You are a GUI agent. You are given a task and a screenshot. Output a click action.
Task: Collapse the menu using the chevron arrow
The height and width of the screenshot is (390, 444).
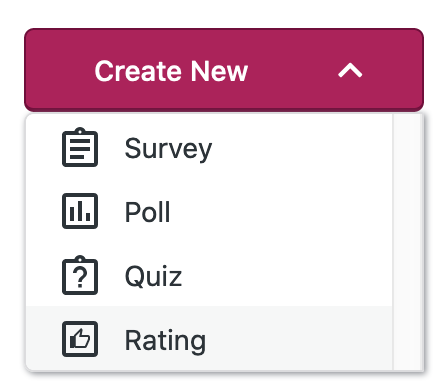coord(350,71)
